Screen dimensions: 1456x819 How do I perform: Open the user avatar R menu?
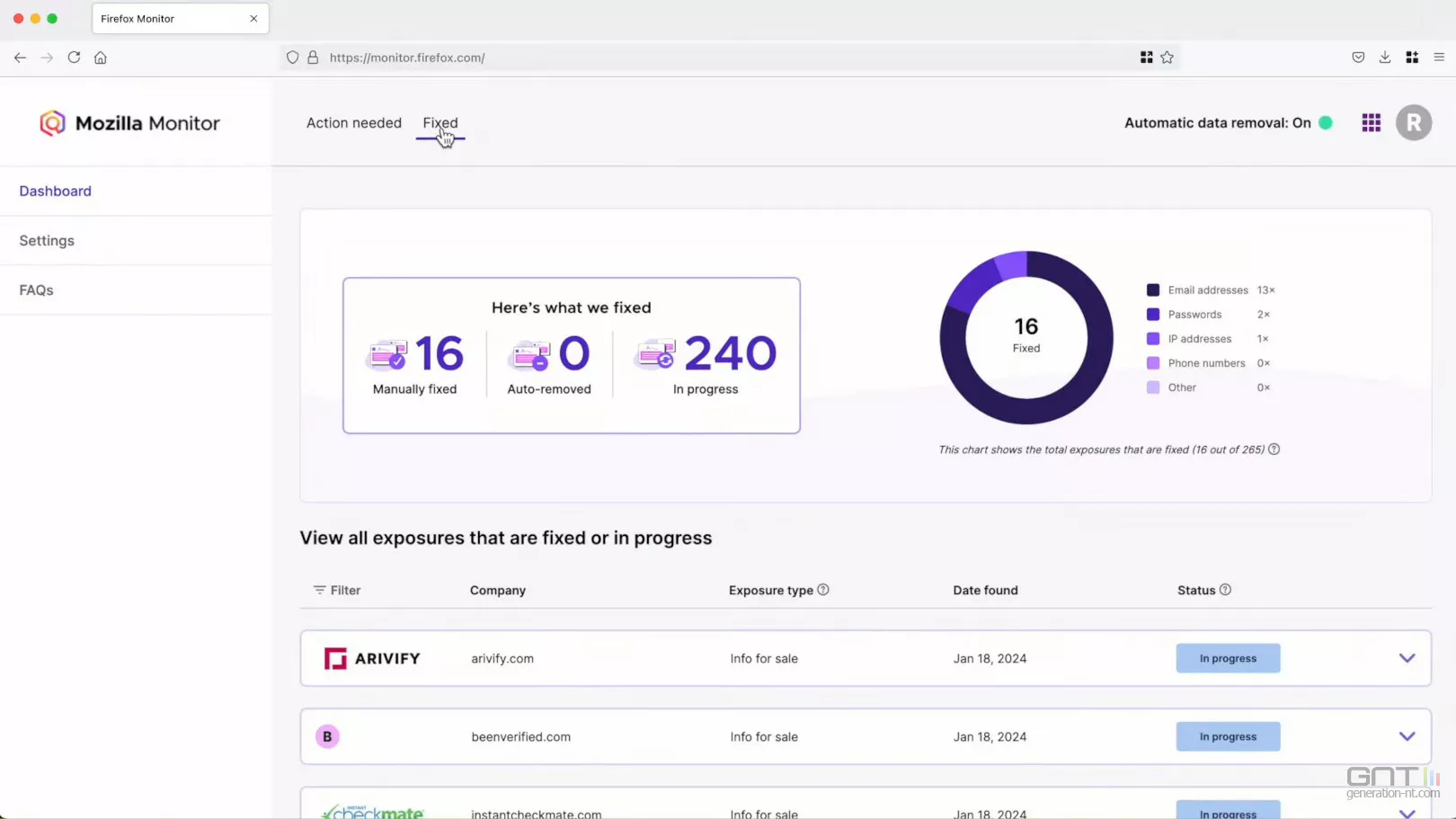(1414, 123)
